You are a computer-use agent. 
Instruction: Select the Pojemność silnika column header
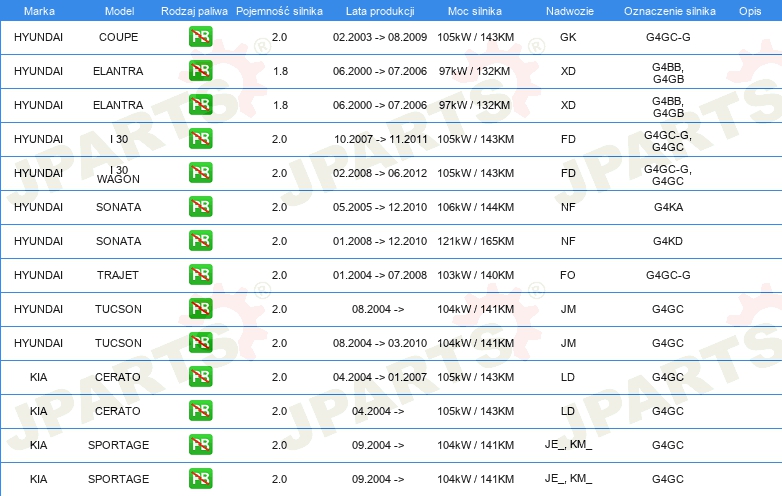coord(279,10)
